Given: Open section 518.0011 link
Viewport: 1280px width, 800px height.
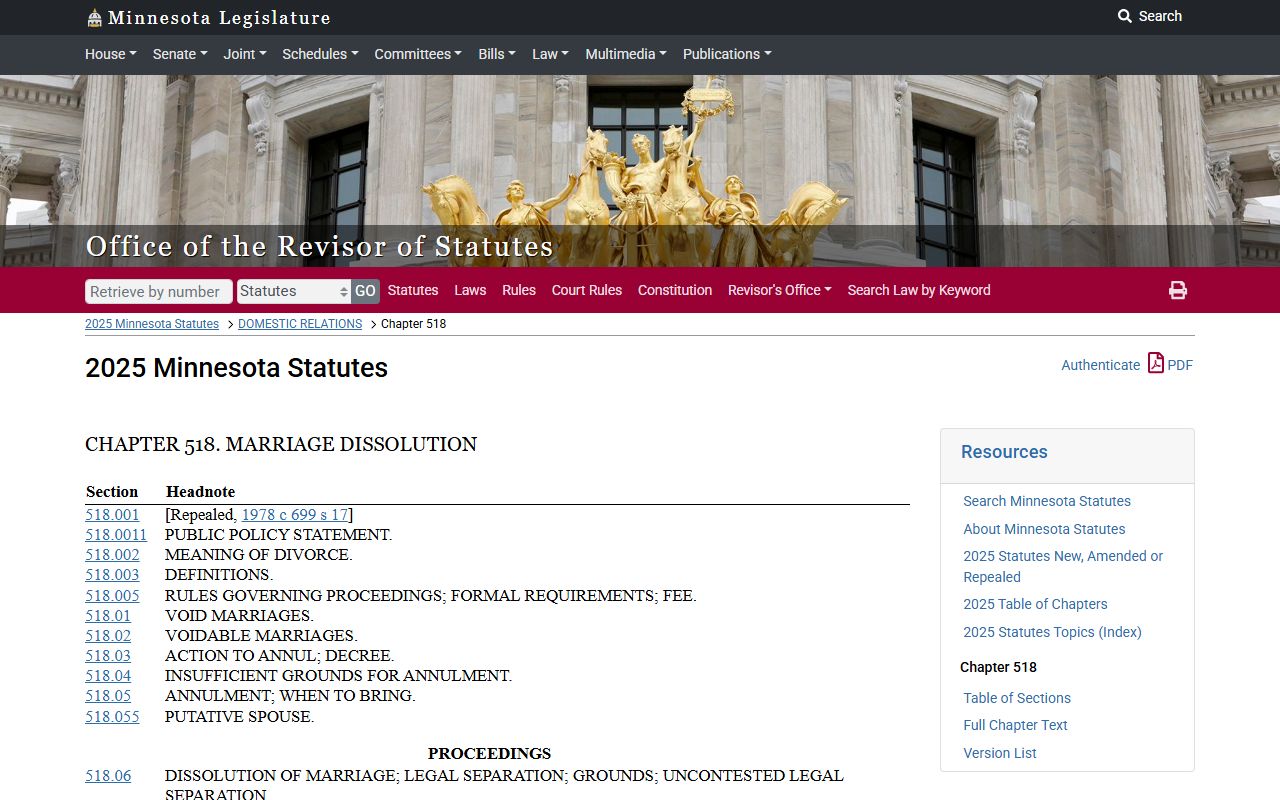Looking at the screenshot, I should pos(116,535).
